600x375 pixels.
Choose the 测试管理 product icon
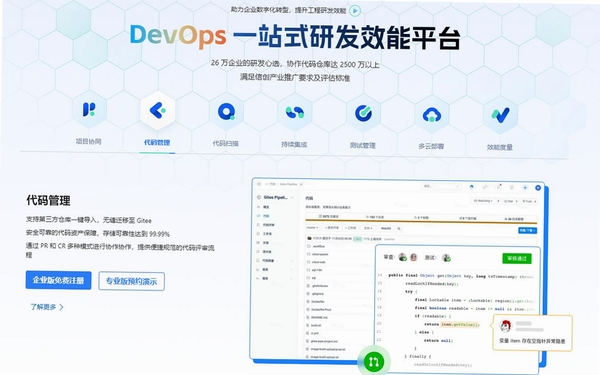click(363, 113)
